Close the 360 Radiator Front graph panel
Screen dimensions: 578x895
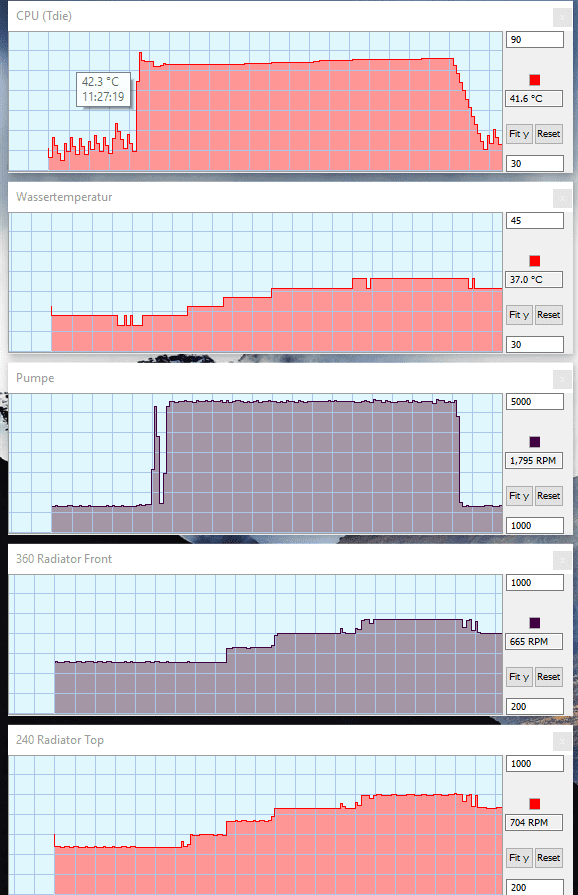(562, 560)
